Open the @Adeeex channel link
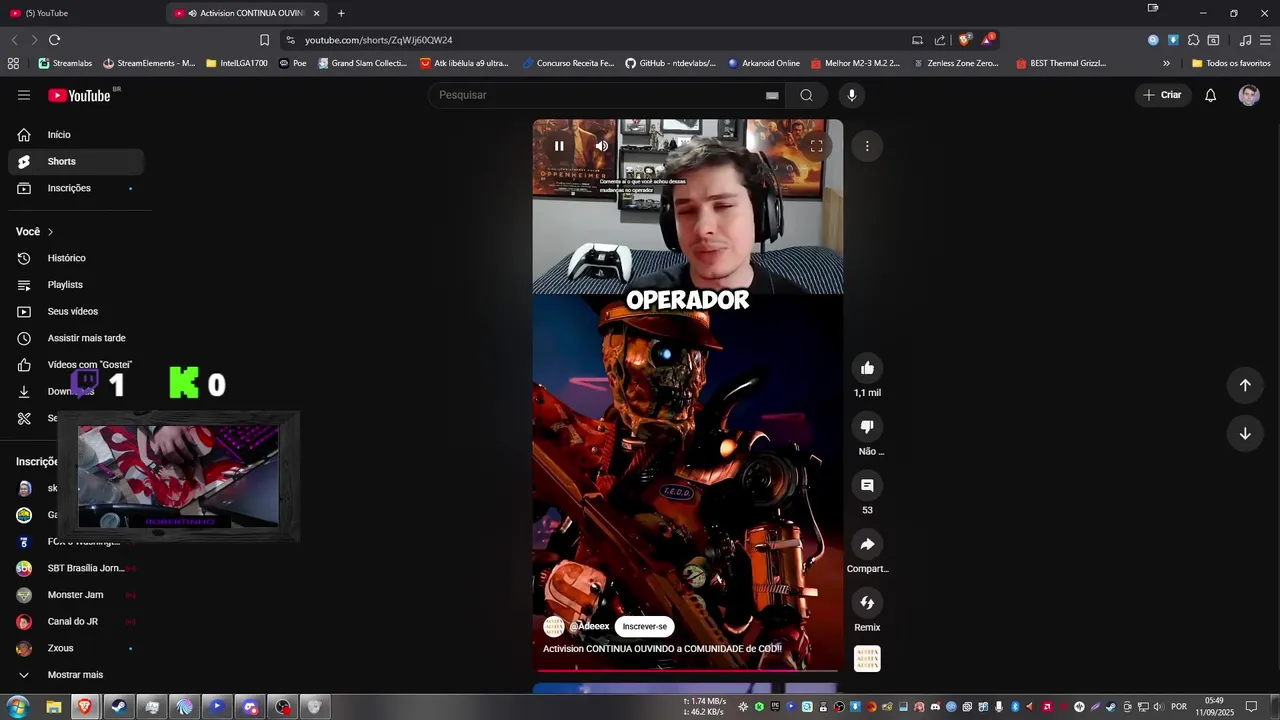1280x720 pixels. 589,627
